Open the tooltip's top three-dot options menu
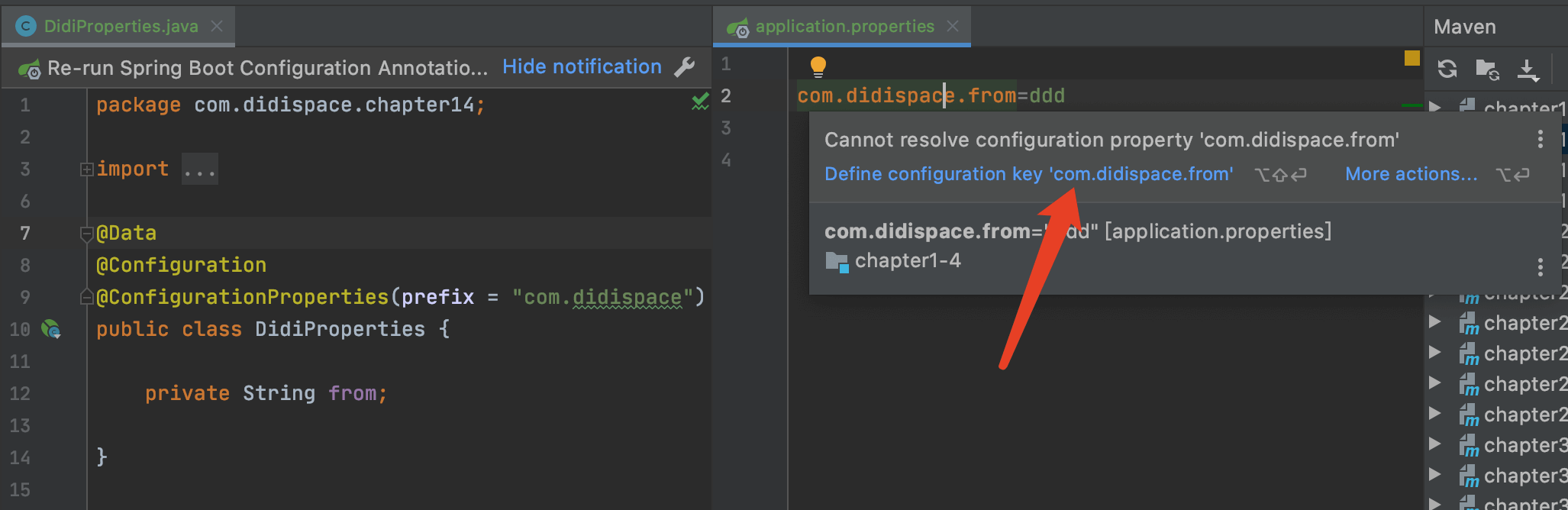 1540,139
